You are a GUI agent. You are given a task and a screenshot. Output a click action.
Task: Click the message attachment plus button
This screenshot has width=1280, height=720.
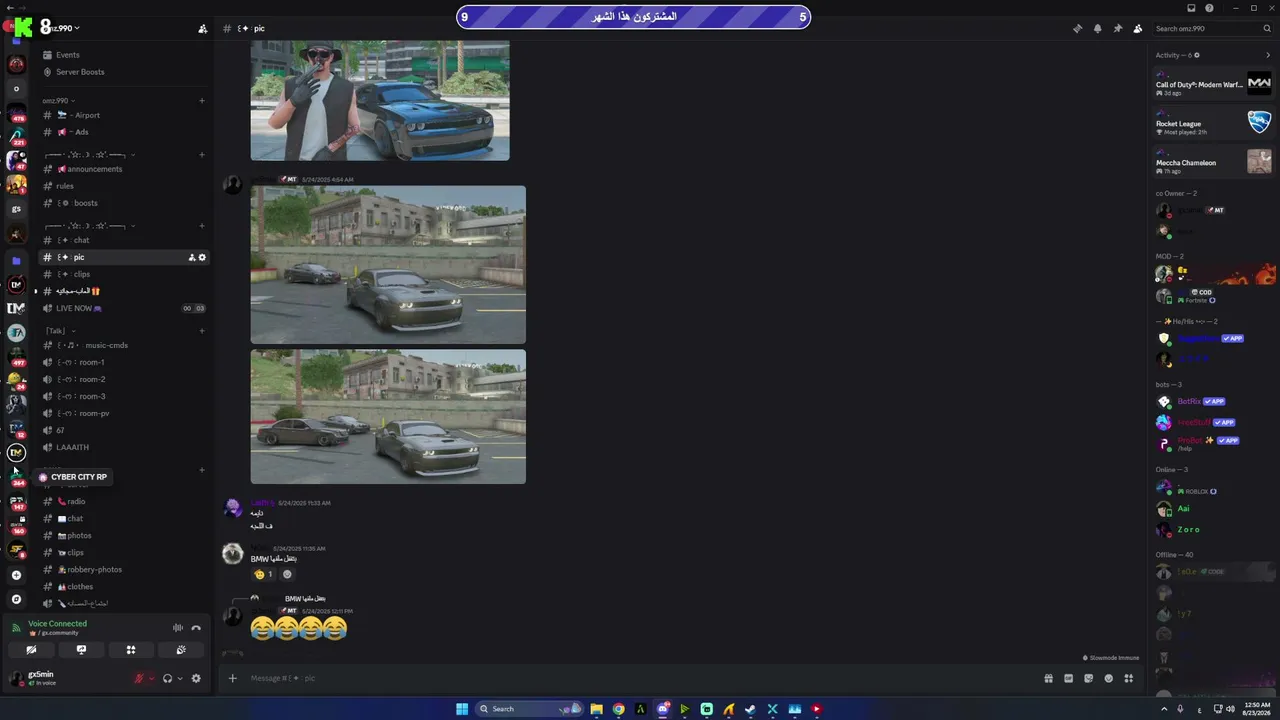click(x=233, y=678)
